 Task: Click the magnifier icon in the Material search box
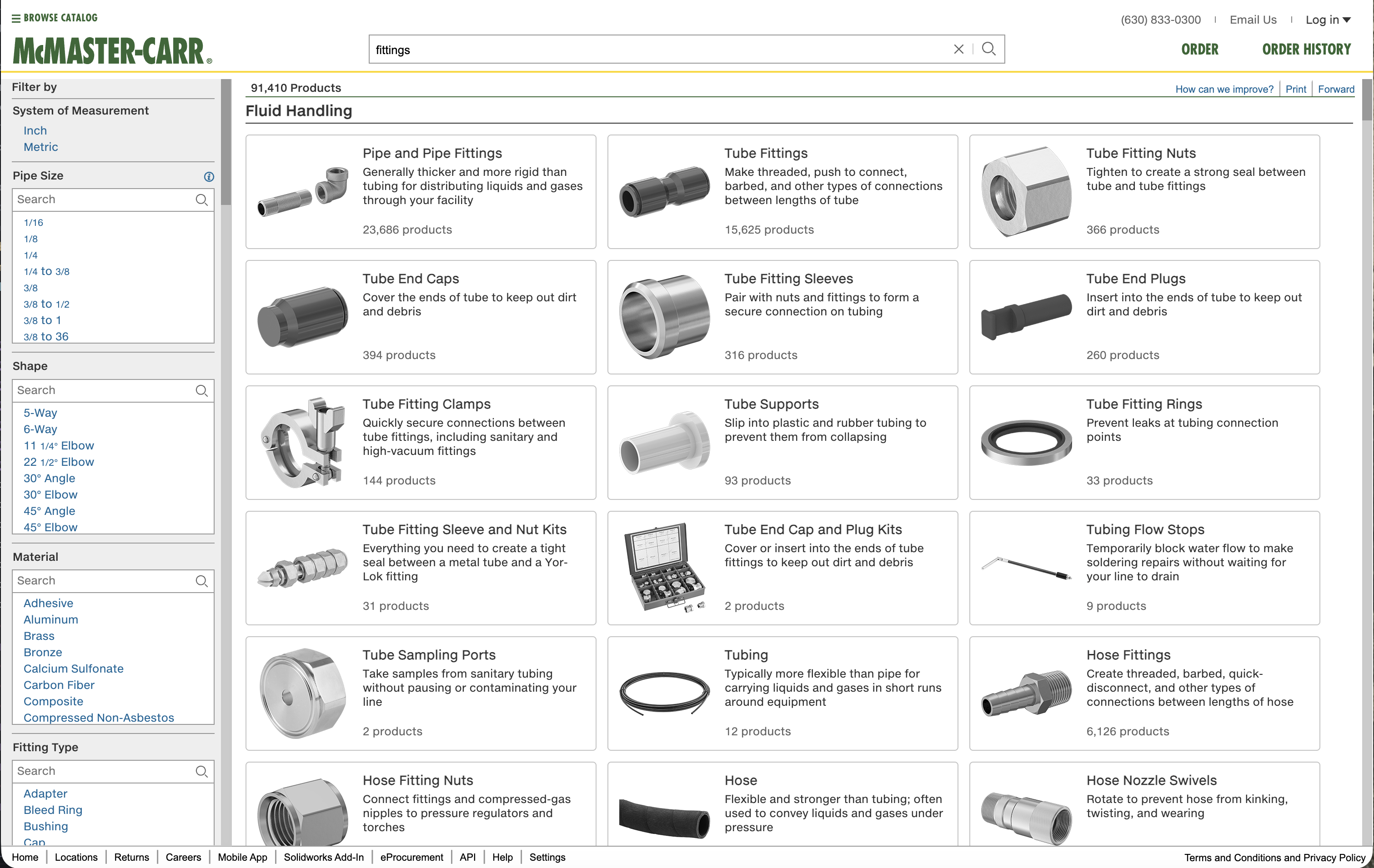pyautogui.click(x=201, y=581)
